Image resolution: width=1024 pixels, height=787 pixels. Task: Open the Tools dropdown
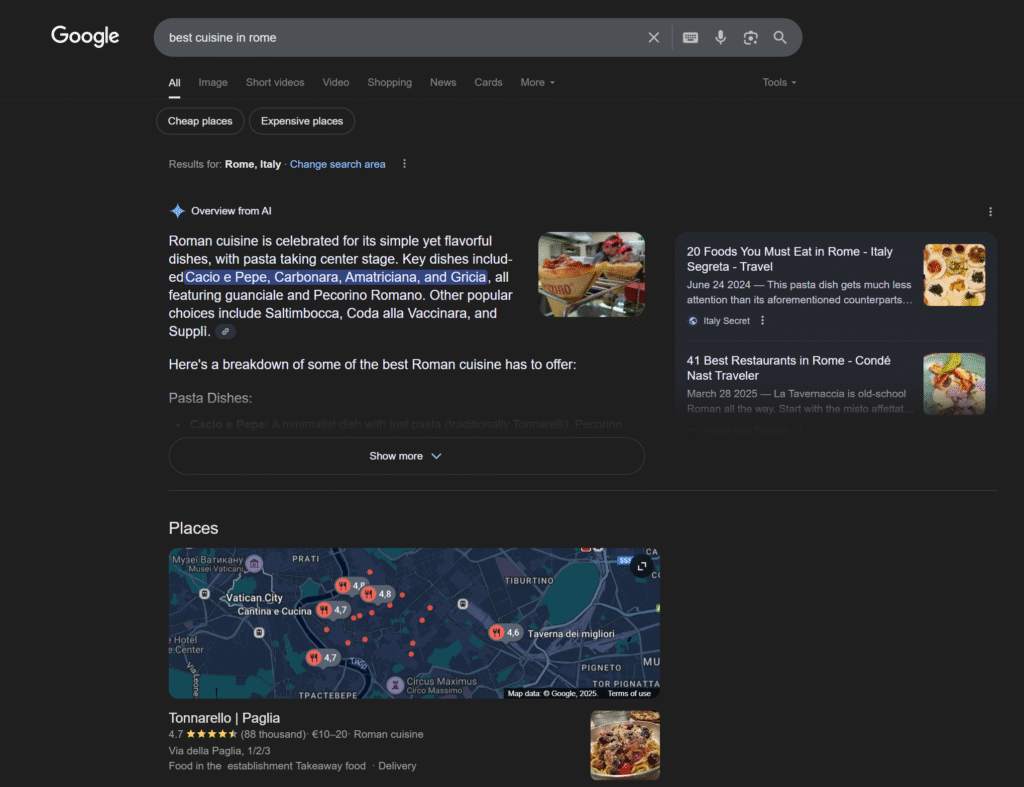pyautogui.click(x=779, y=82)
